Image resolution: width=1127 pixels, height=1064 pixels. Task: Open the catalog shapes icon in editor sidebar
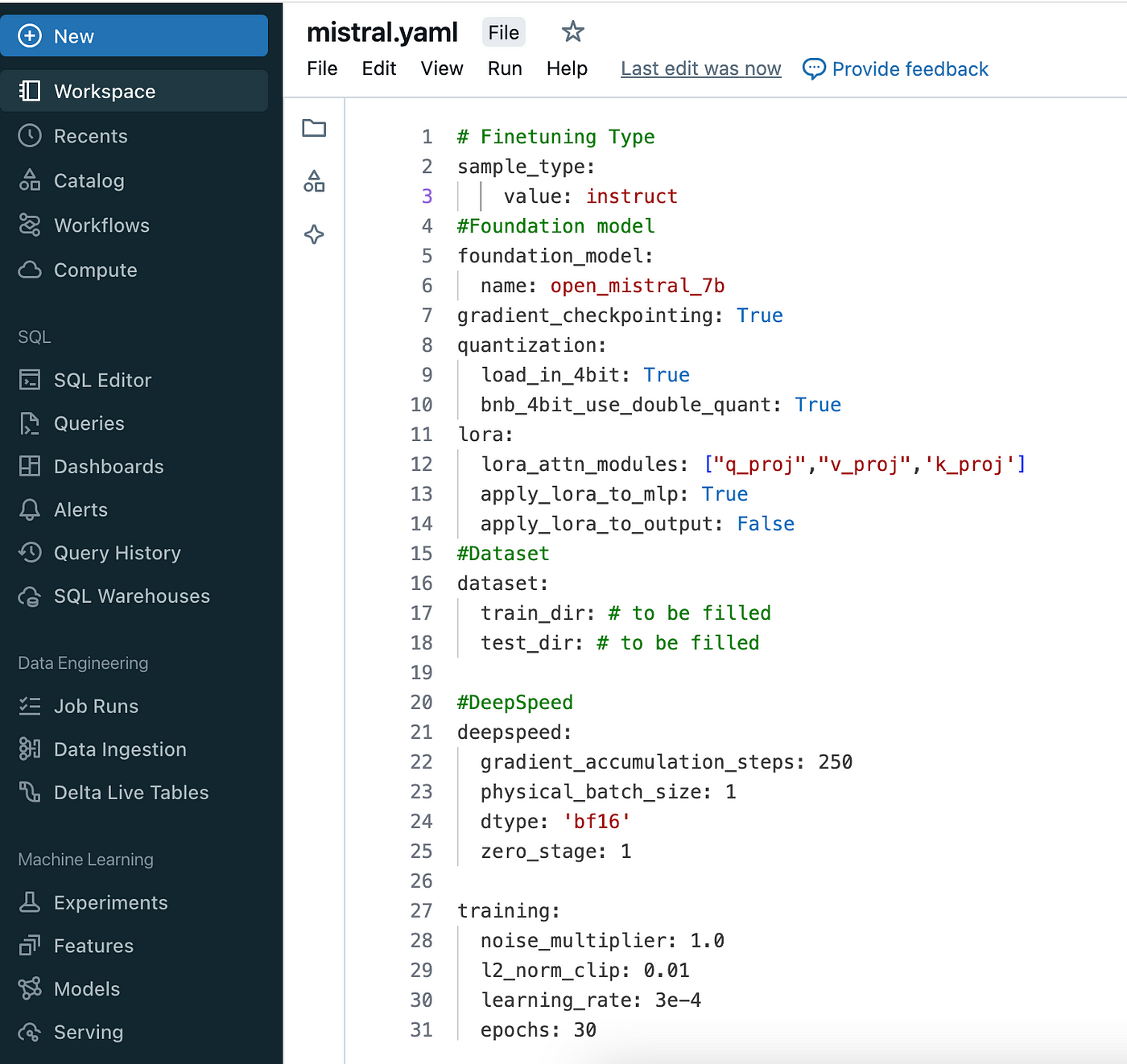click(x=314, y=182)
